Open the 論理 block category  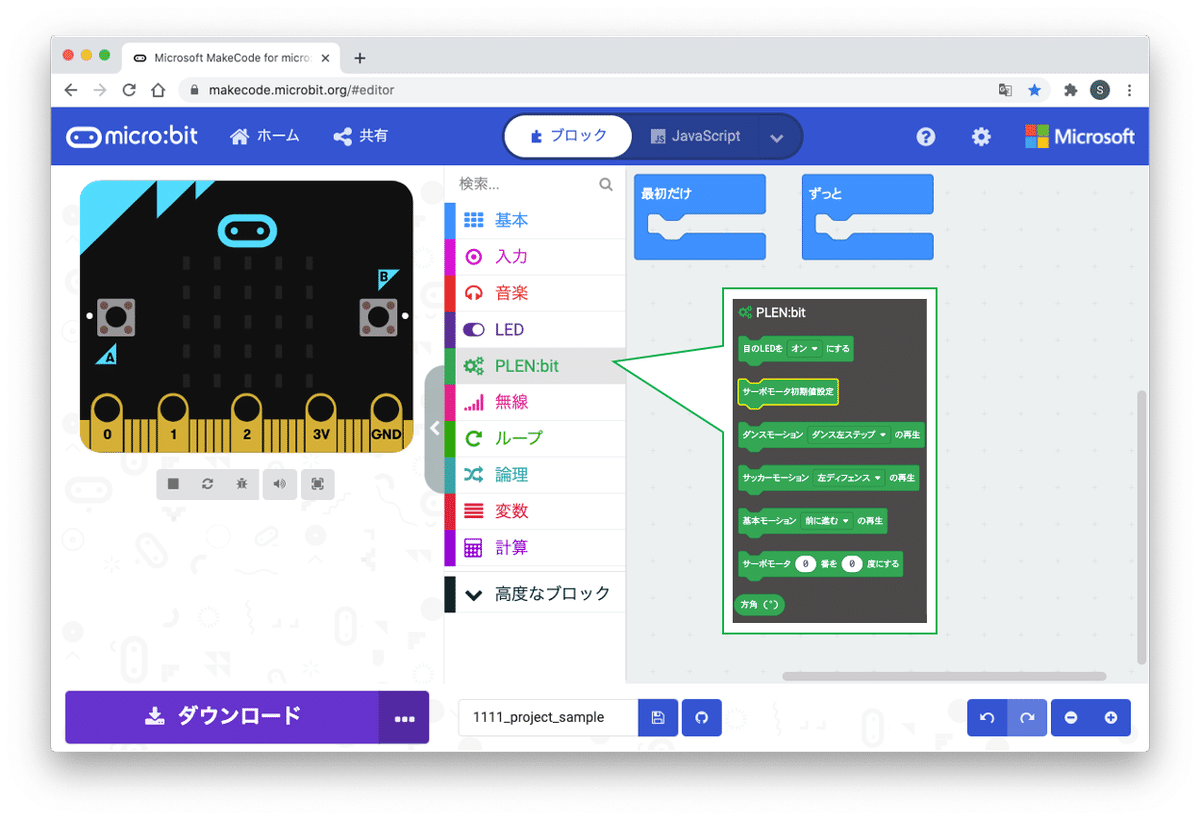coord(535,475)
